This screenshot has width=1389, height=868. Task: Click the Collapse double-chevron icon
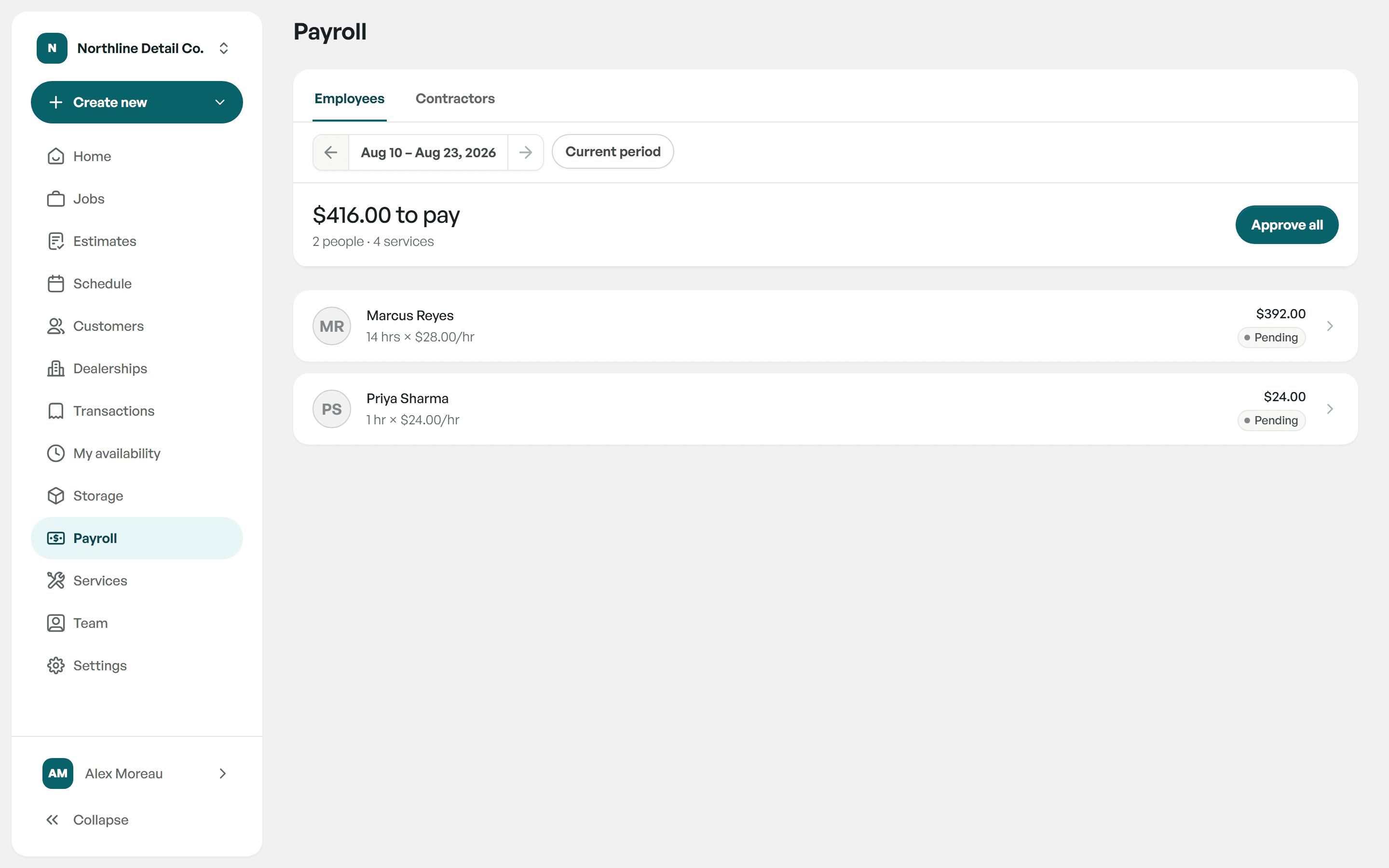[52, 820]
